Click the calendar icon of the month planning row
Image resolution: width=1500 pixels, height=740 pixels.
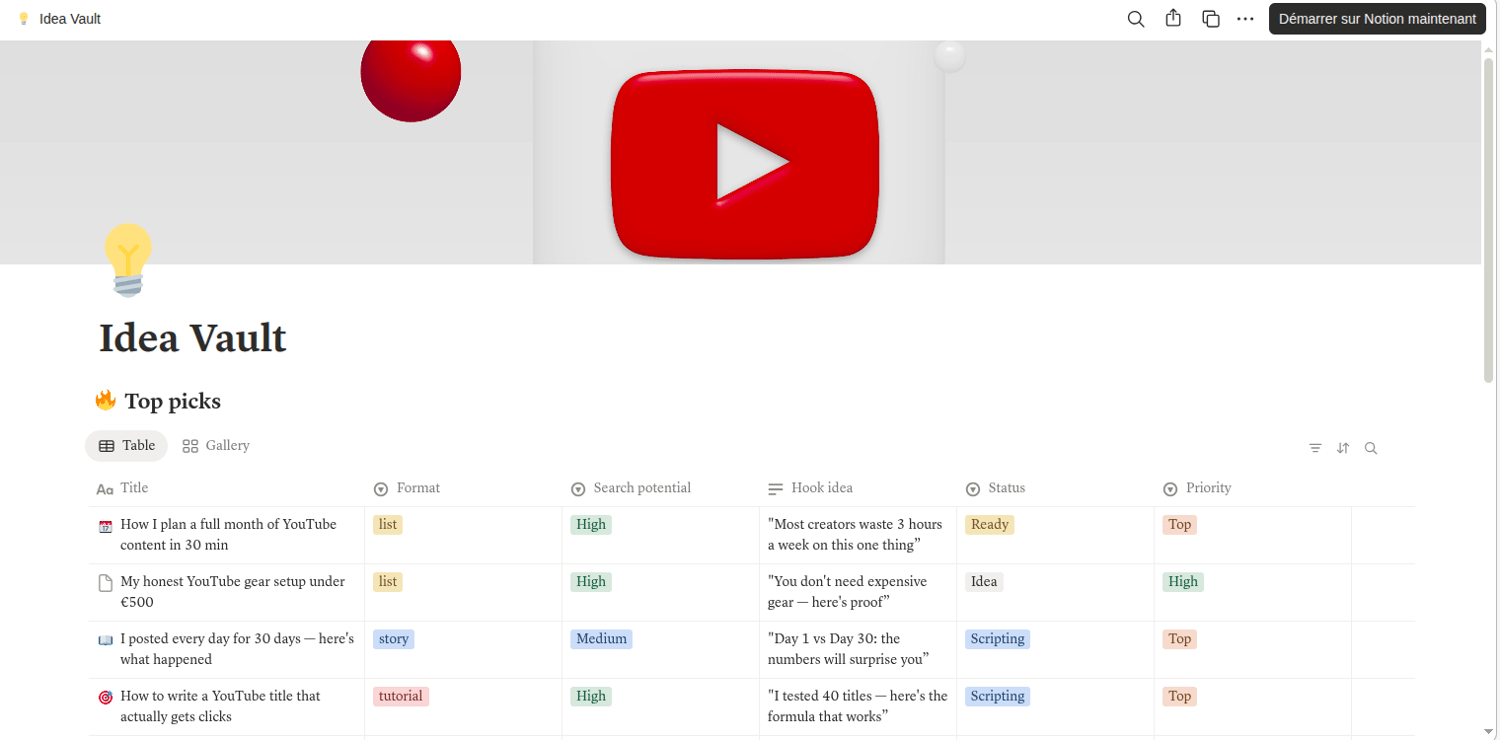(x=105, y=526)
